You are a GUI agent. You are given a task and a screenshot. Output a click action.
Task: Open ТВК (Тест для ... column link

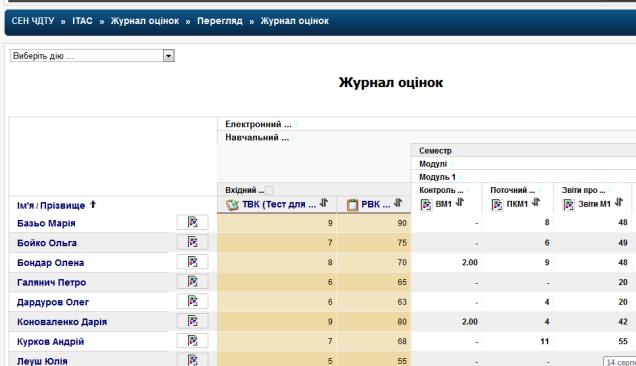279,205
